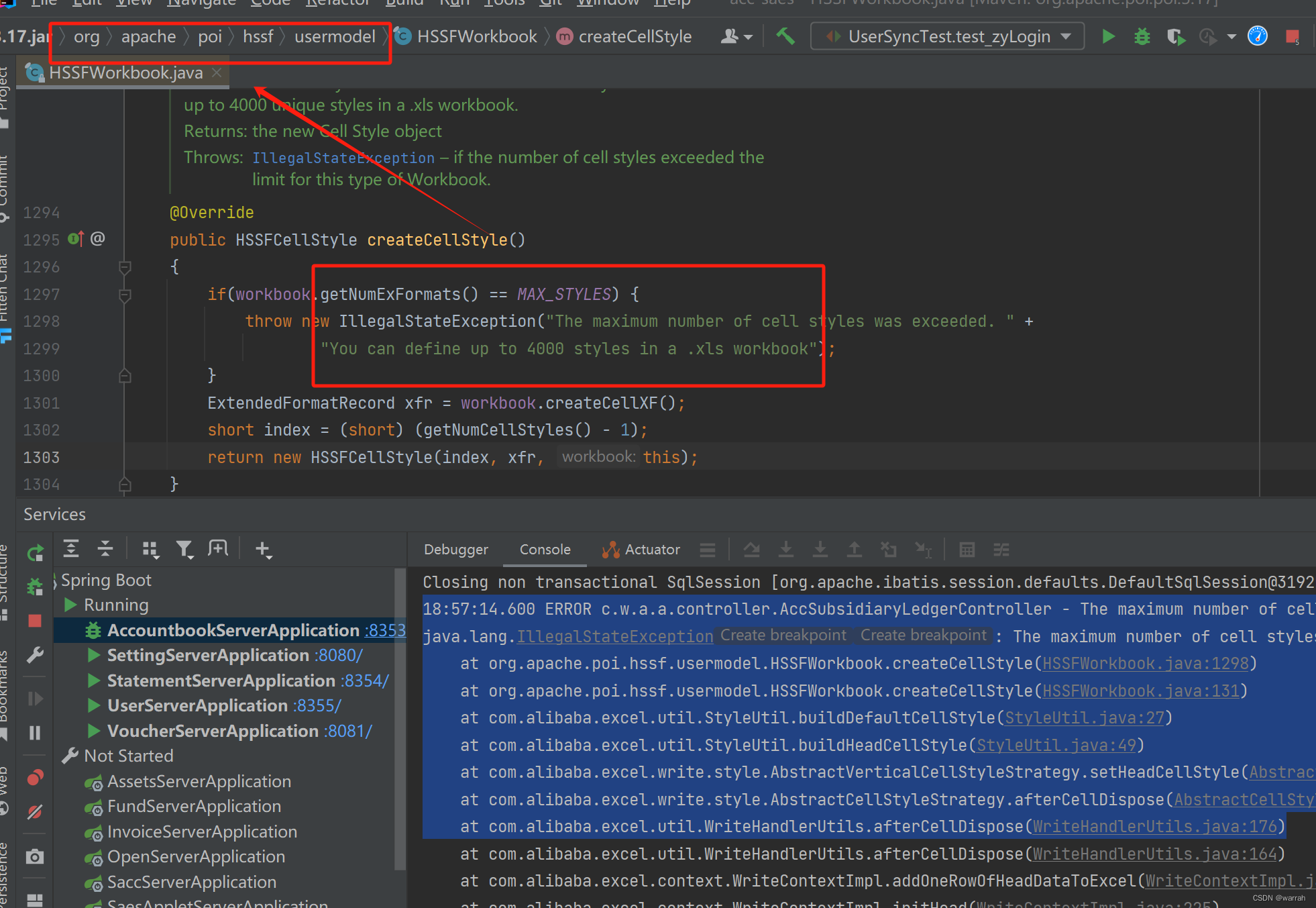The height and width of the screenshot is (908, 1316).
Task: Click the camera thread dump icon
Action: click(35, 856)
